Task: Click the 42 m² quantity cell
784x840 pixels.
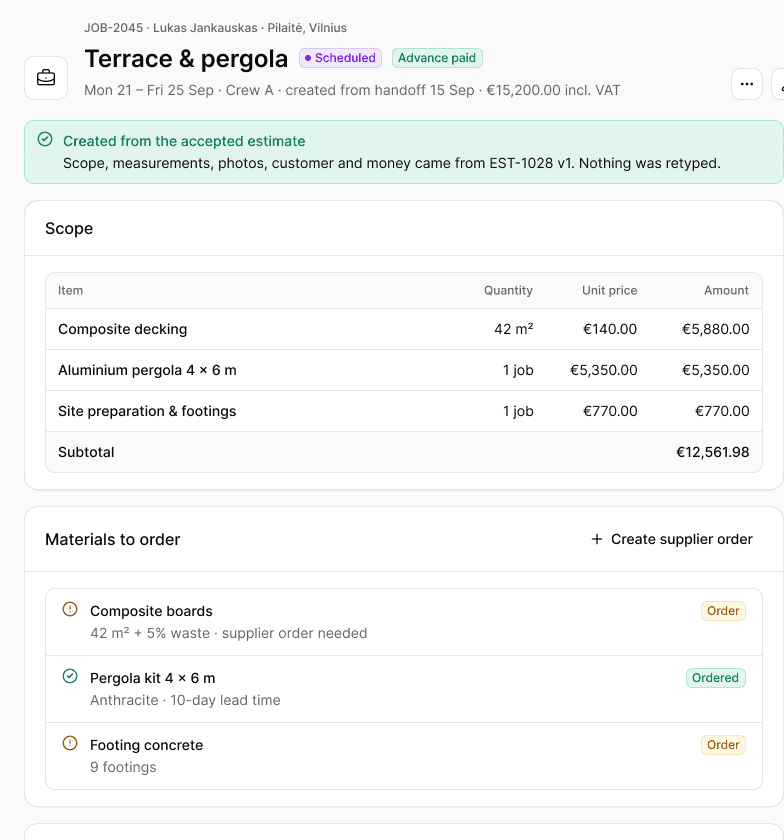Action: pyautogui.click(x=513, y=329)
